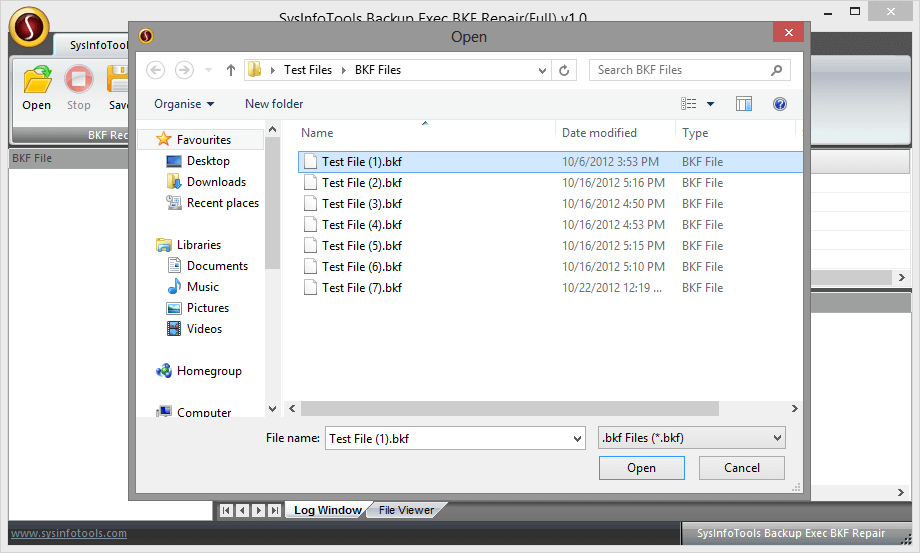Expand address bar history dropdown
Viewport: 920px width, 553px height.
point(542,70)
